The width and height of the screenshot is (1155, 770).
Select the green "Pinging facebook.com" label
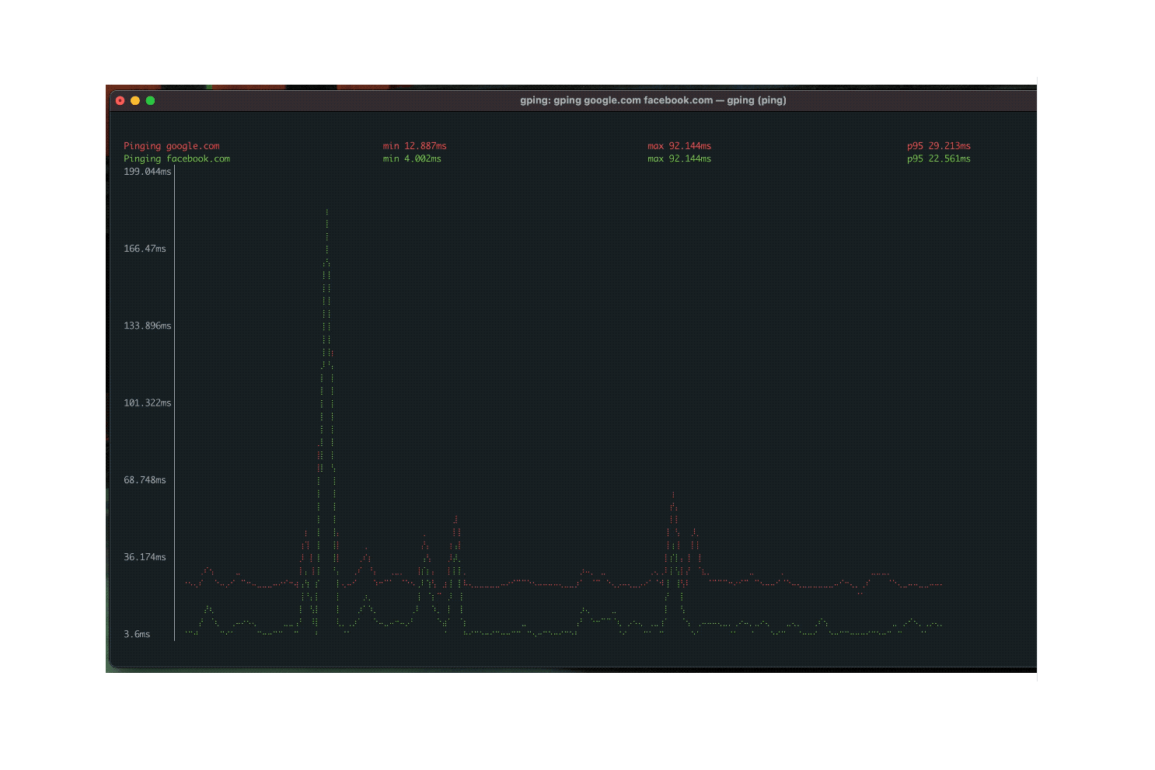(176, 158)
